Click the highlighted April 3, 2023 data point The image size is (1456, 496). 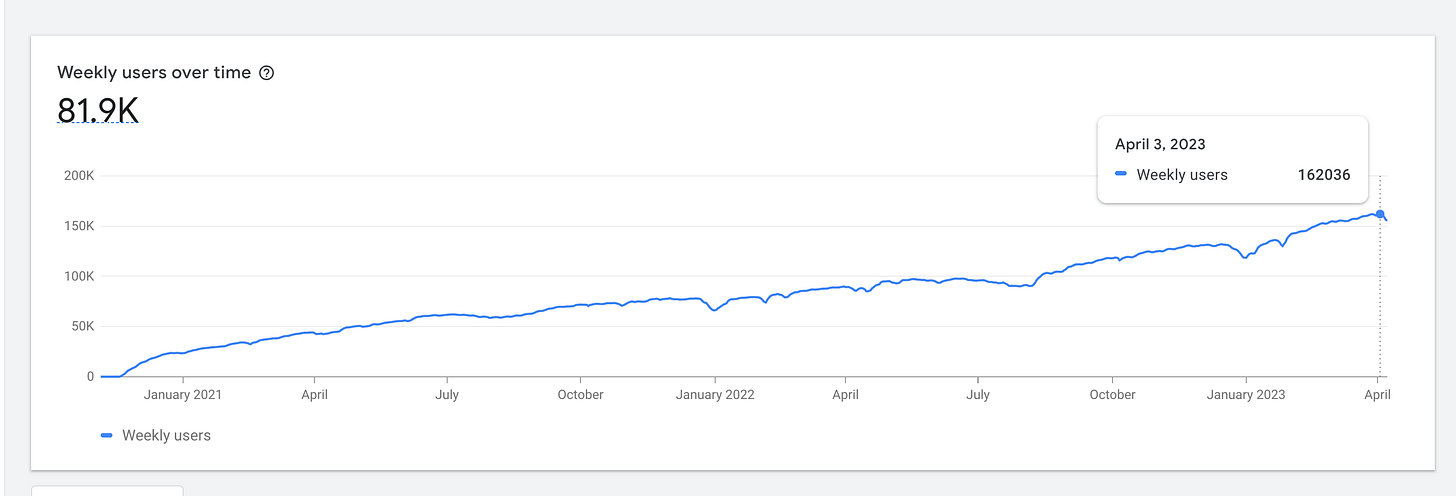tap(1380, 214)
